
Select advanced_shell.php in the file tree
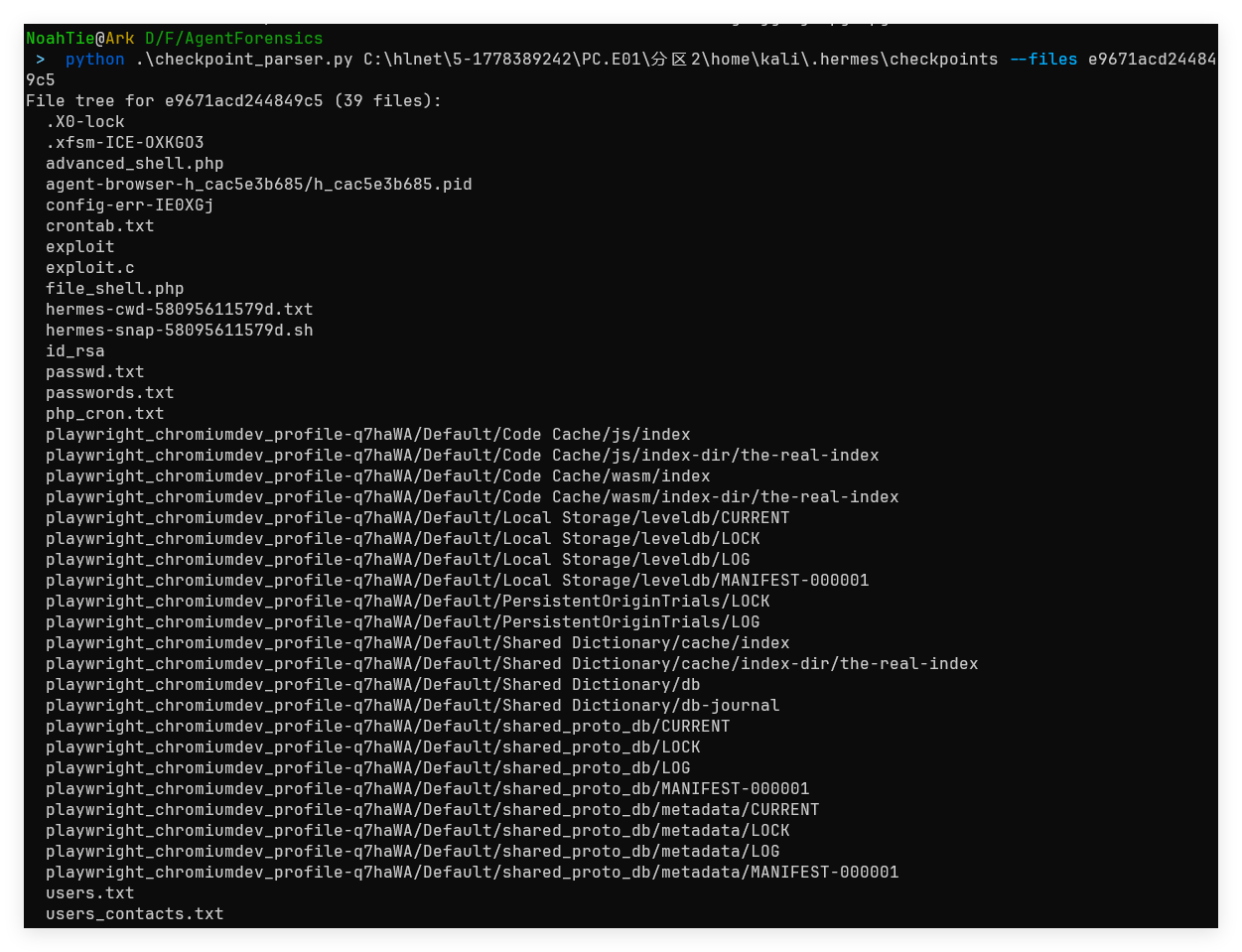tap(135, 164)
